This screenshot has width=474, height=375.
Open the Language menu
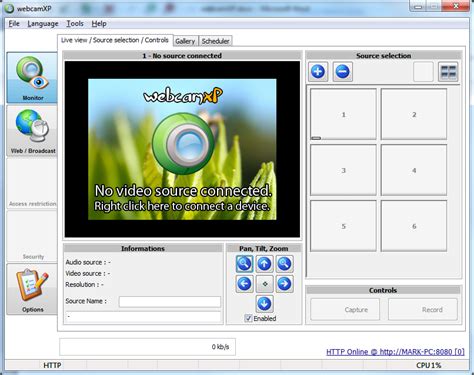point(43,24)
